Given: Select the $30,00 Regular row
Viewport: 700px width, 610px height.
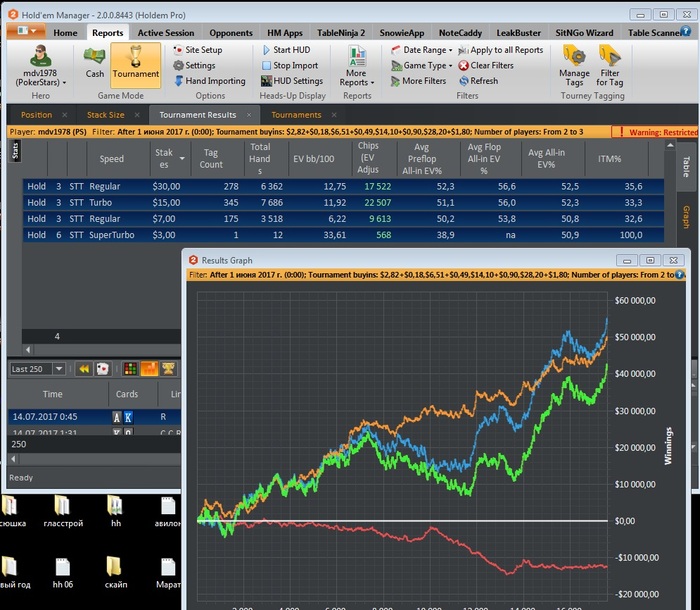Looking at the screenshot, I should [343, 186].
